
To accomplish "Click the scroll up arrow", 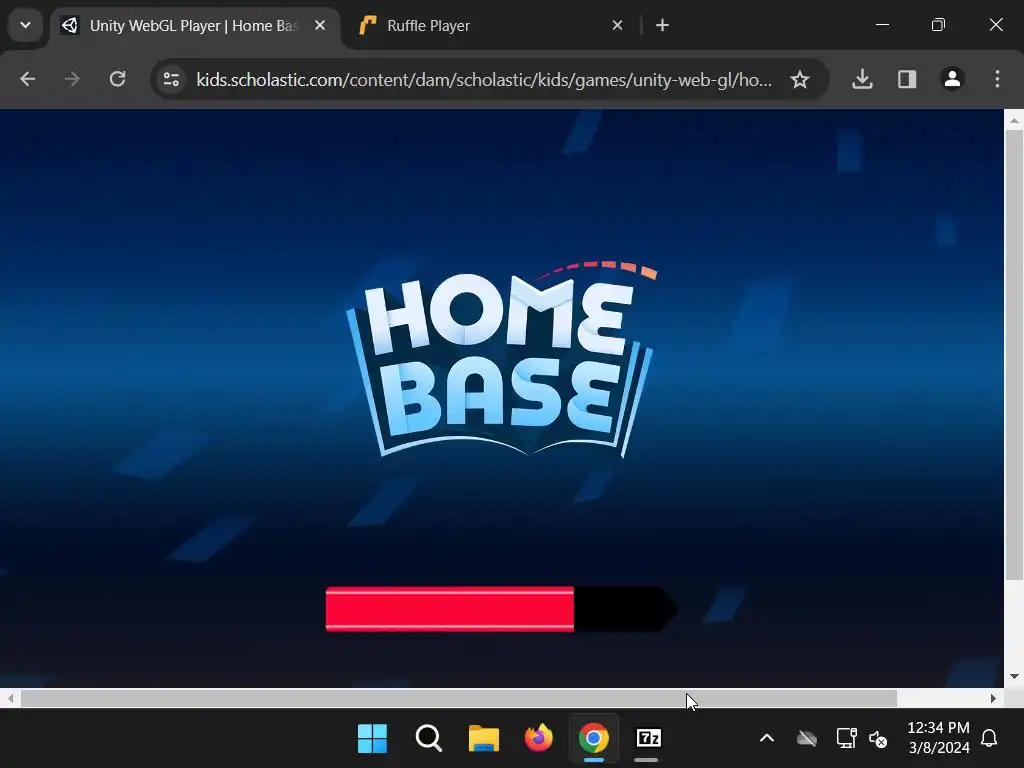I will (x=1014, y=120).
